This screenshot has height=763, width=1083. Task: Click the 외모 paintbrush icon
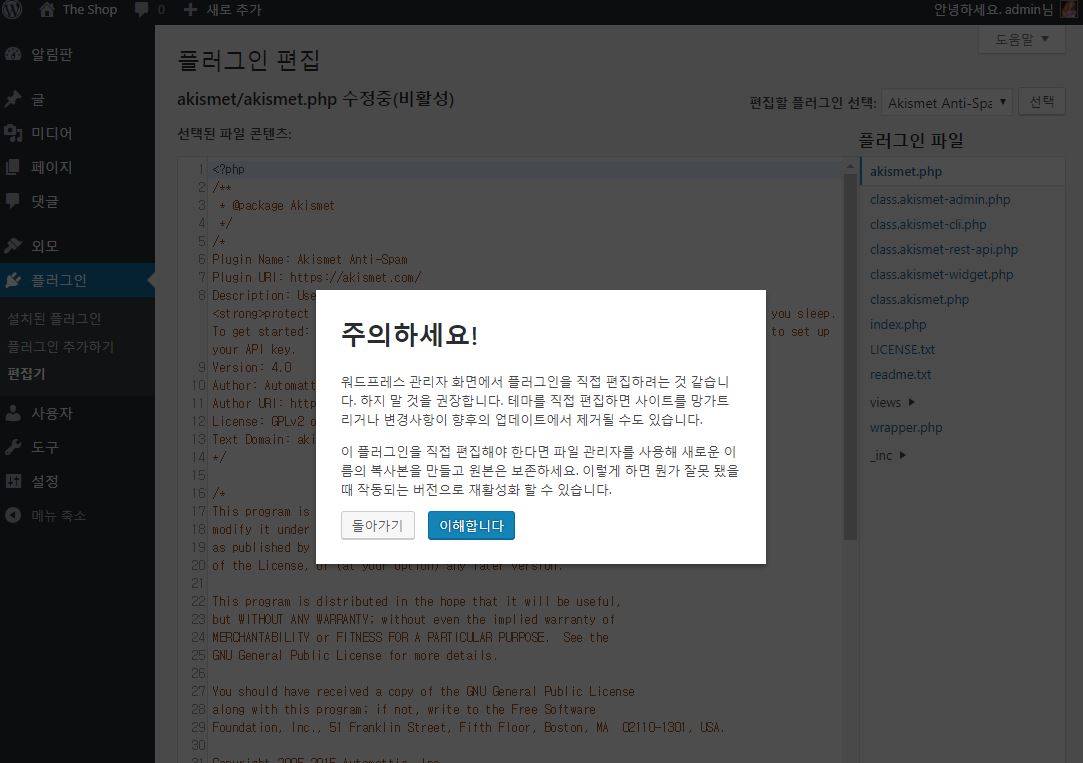(x=13, y=246)
